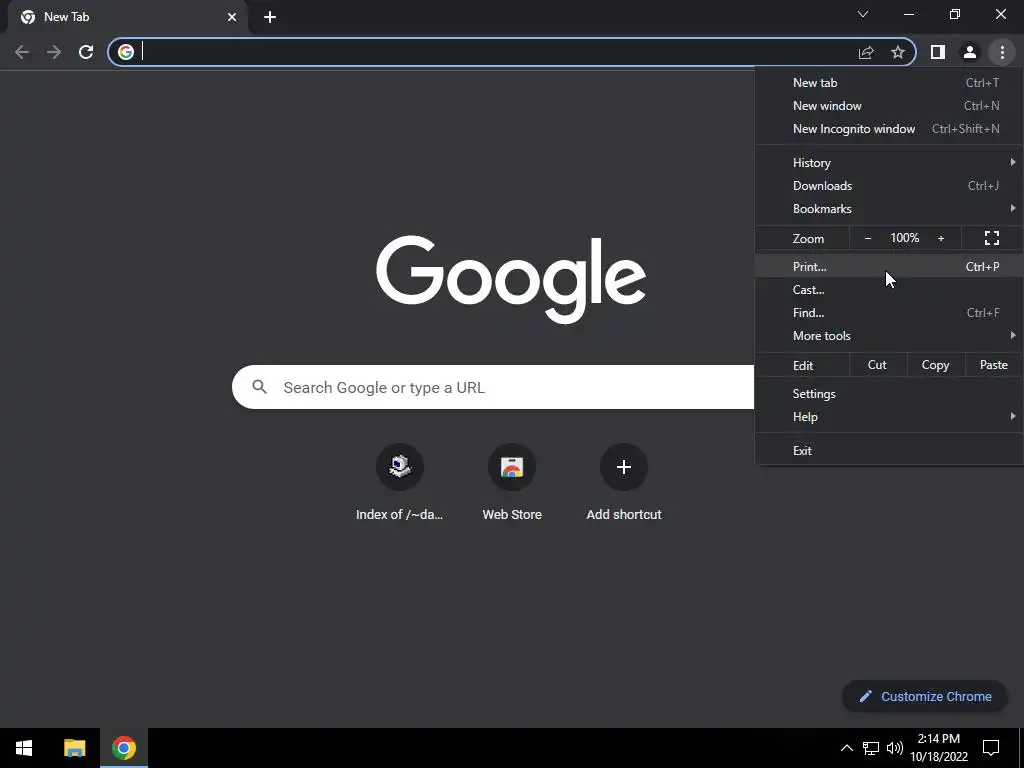Expand the More tools submenu
Screen dimensions: 1024x768
click(x=889, y=336)
